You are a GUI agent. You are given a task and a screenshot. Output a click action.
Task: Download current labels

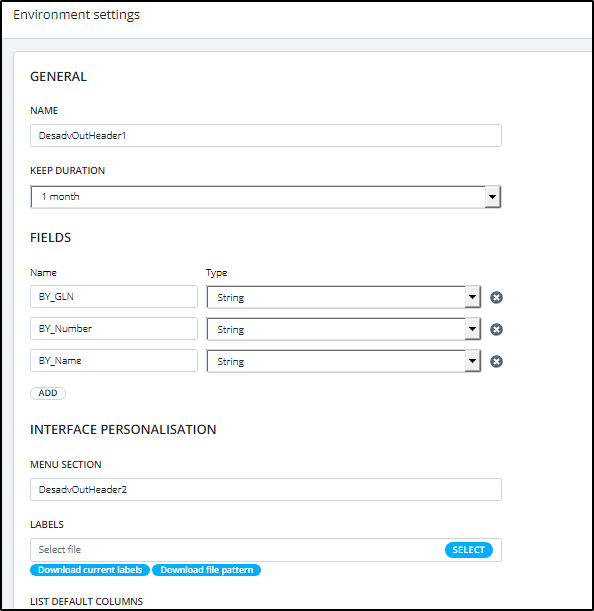[x=90, y=570]
